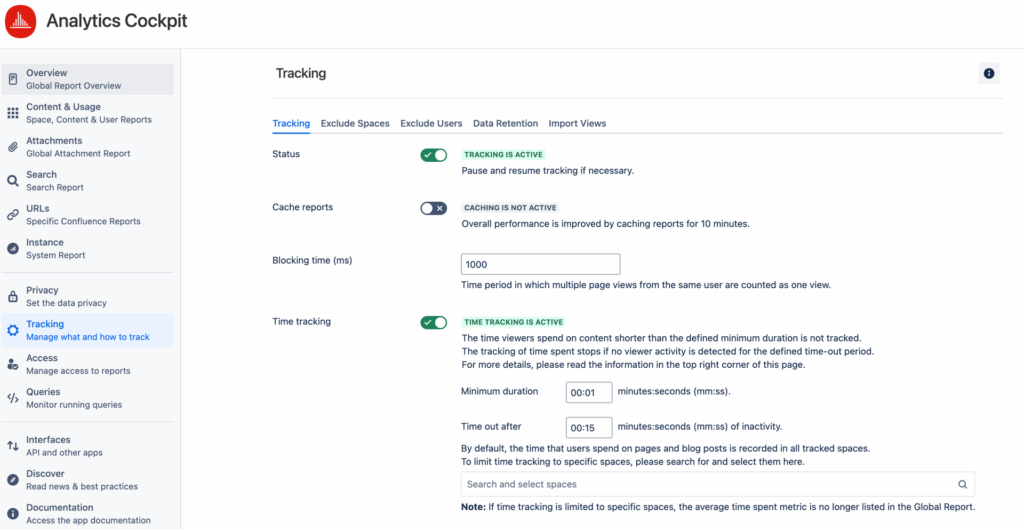Toggle the tracking Status switch off
Viewport: 1024px width, 529px height.
pyautogui.click(x=434, y=155)
